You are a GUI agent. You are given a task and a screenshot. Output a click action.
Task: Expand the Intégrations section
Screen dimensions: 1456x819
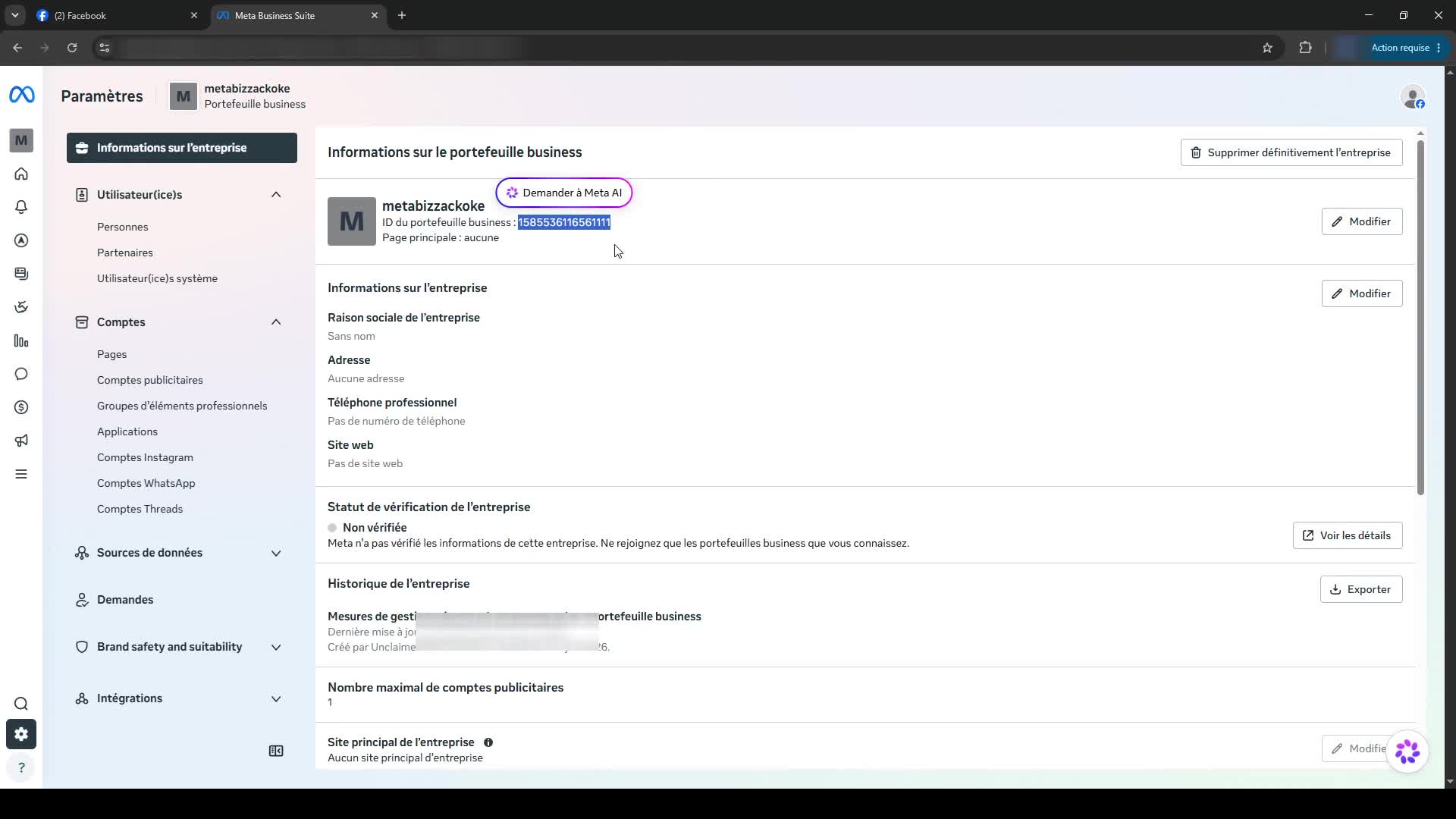(276, 698)
